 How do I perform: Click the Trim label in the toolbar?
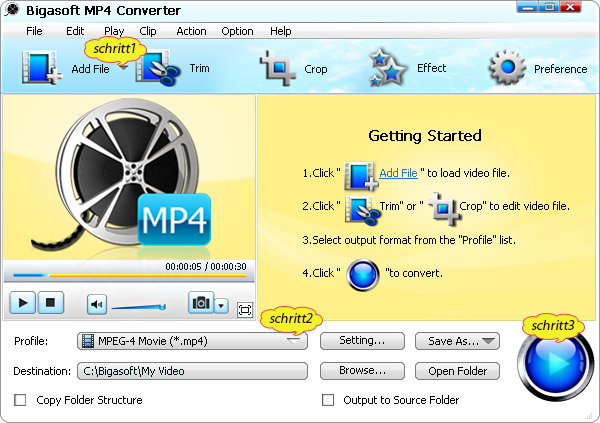tap(199, 68)
